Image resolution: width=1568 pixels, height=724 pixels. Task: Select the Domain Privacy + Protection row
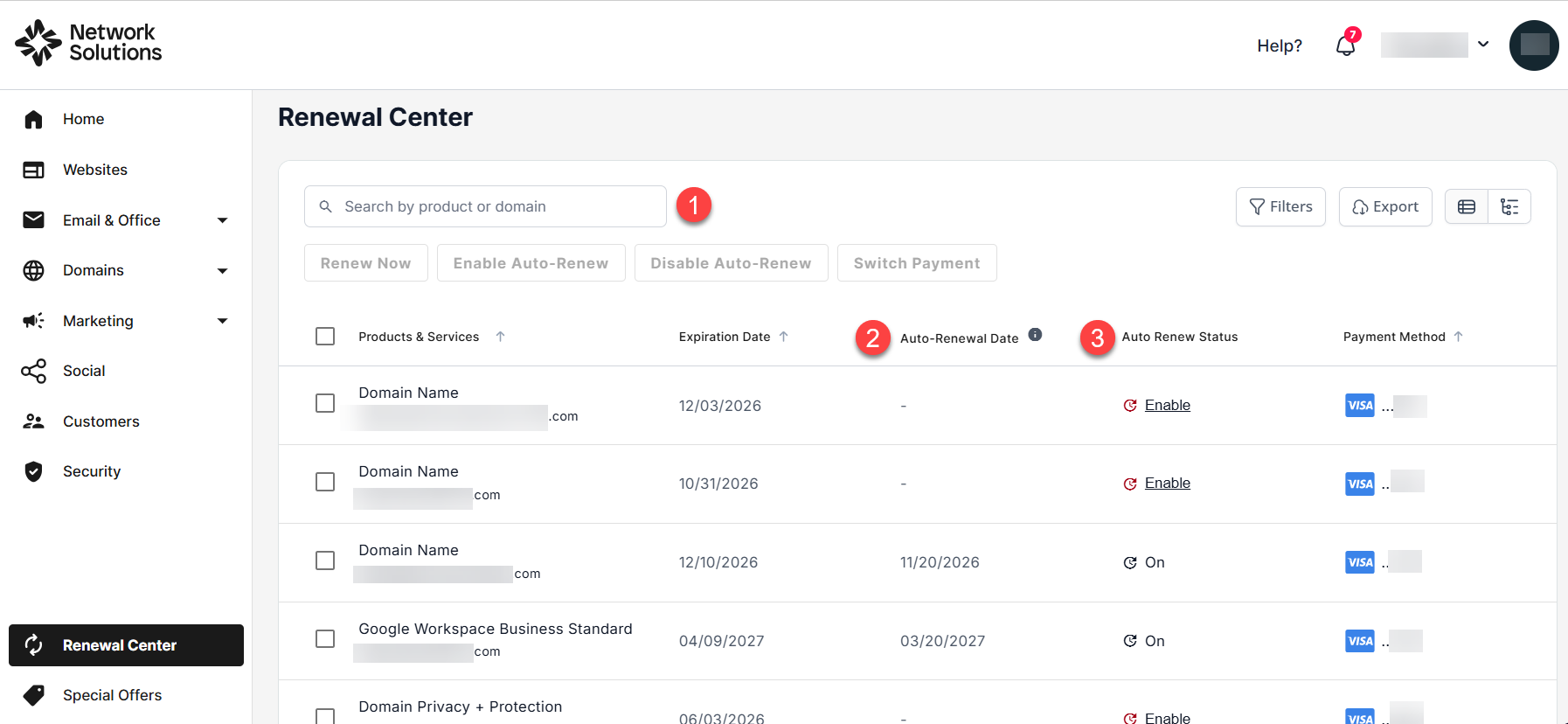coord(325,716)
